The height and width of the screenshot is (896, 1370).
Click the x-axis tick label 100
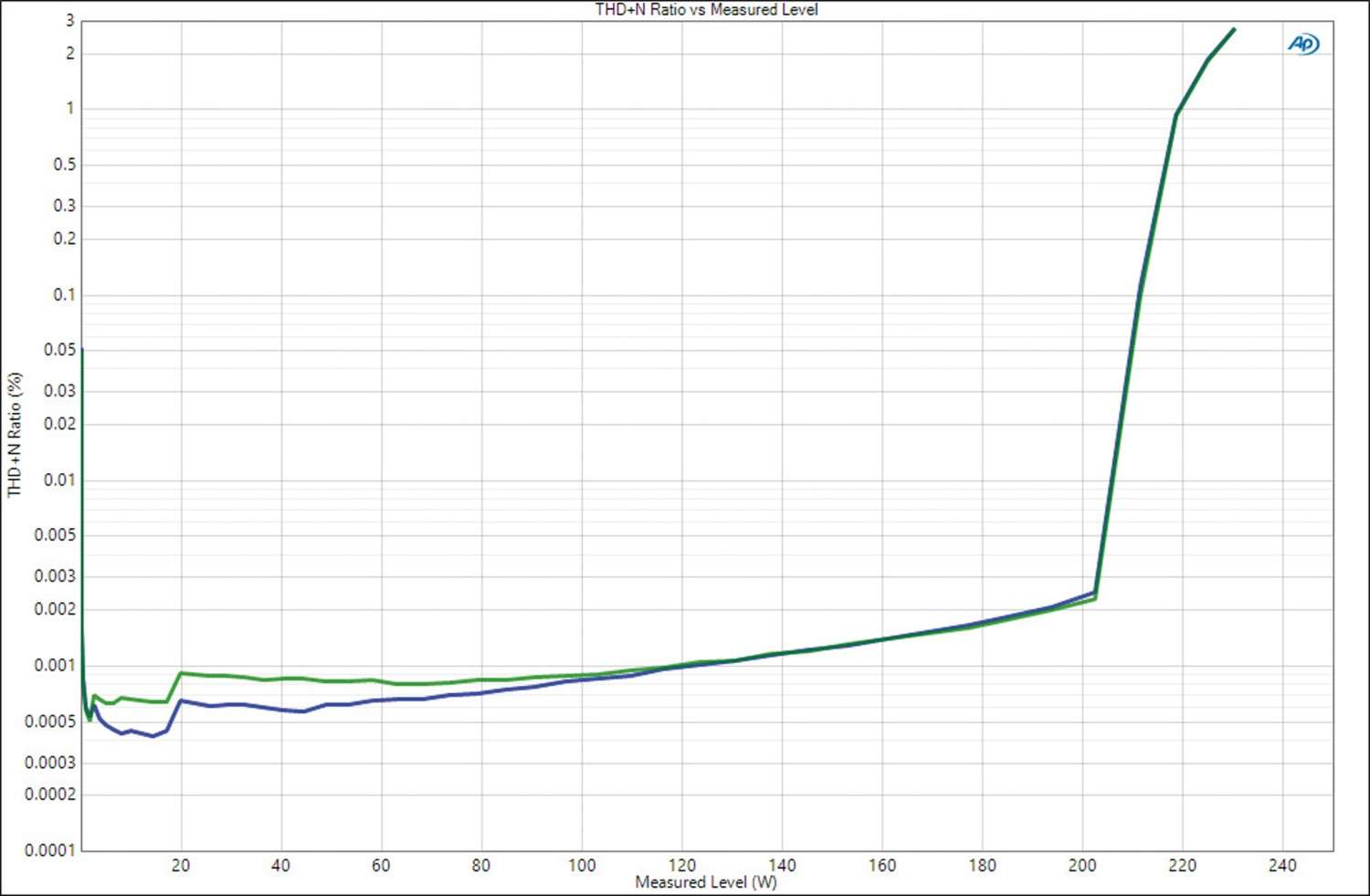582,865
